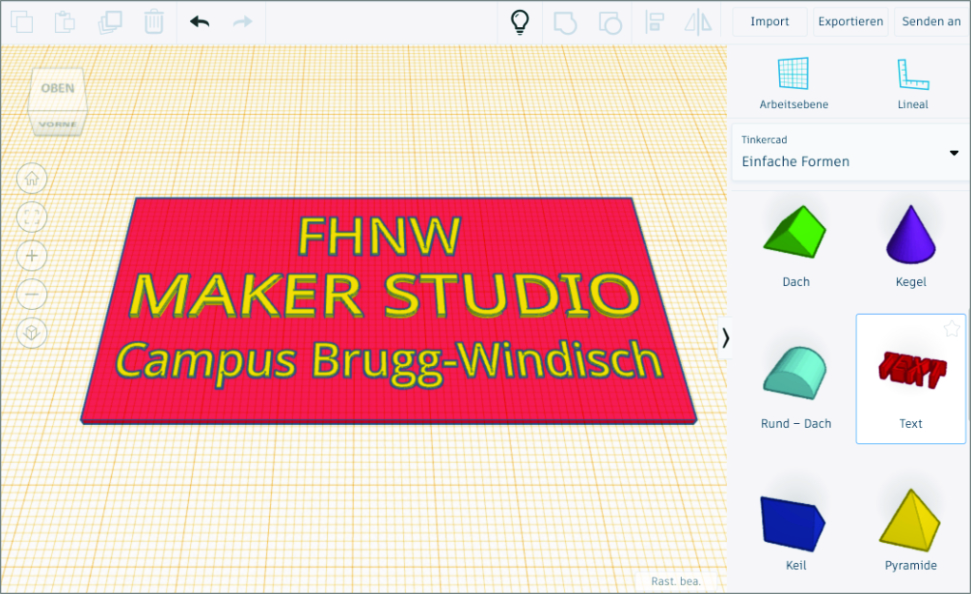The height and width of the screenshot is (594, 971).
Task: Toggle orthographic perspective view cube icon
Action: [x=32, y=332]
